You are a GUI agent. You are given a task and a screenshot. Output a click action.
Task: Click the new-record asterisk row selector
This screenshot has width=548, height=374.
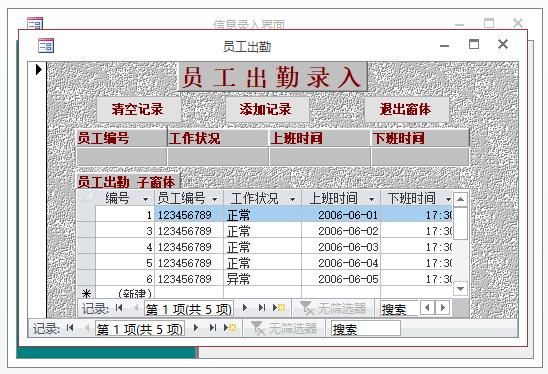(x=86, y=293)
